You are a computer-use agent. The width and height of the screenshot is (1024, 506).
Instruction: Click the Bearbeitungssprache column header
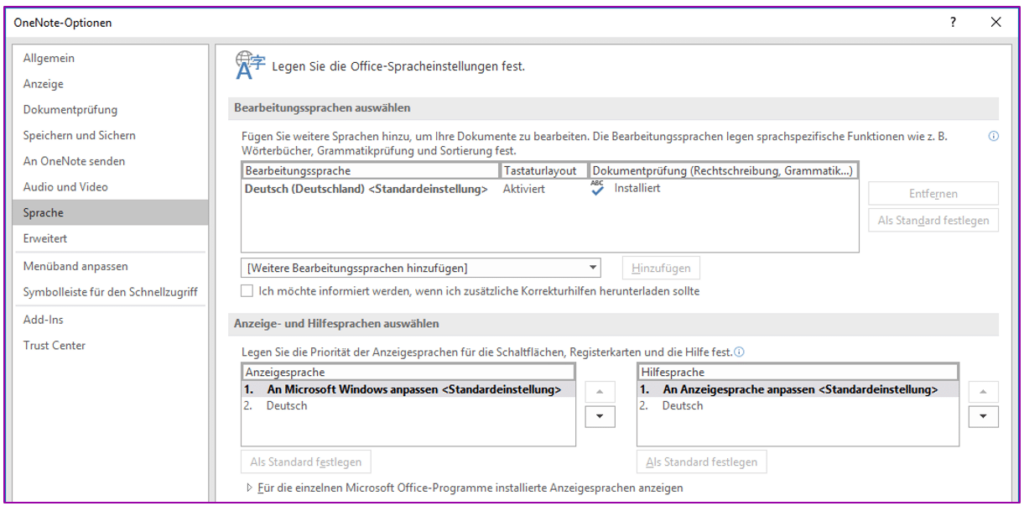click(x=370, y=170)
